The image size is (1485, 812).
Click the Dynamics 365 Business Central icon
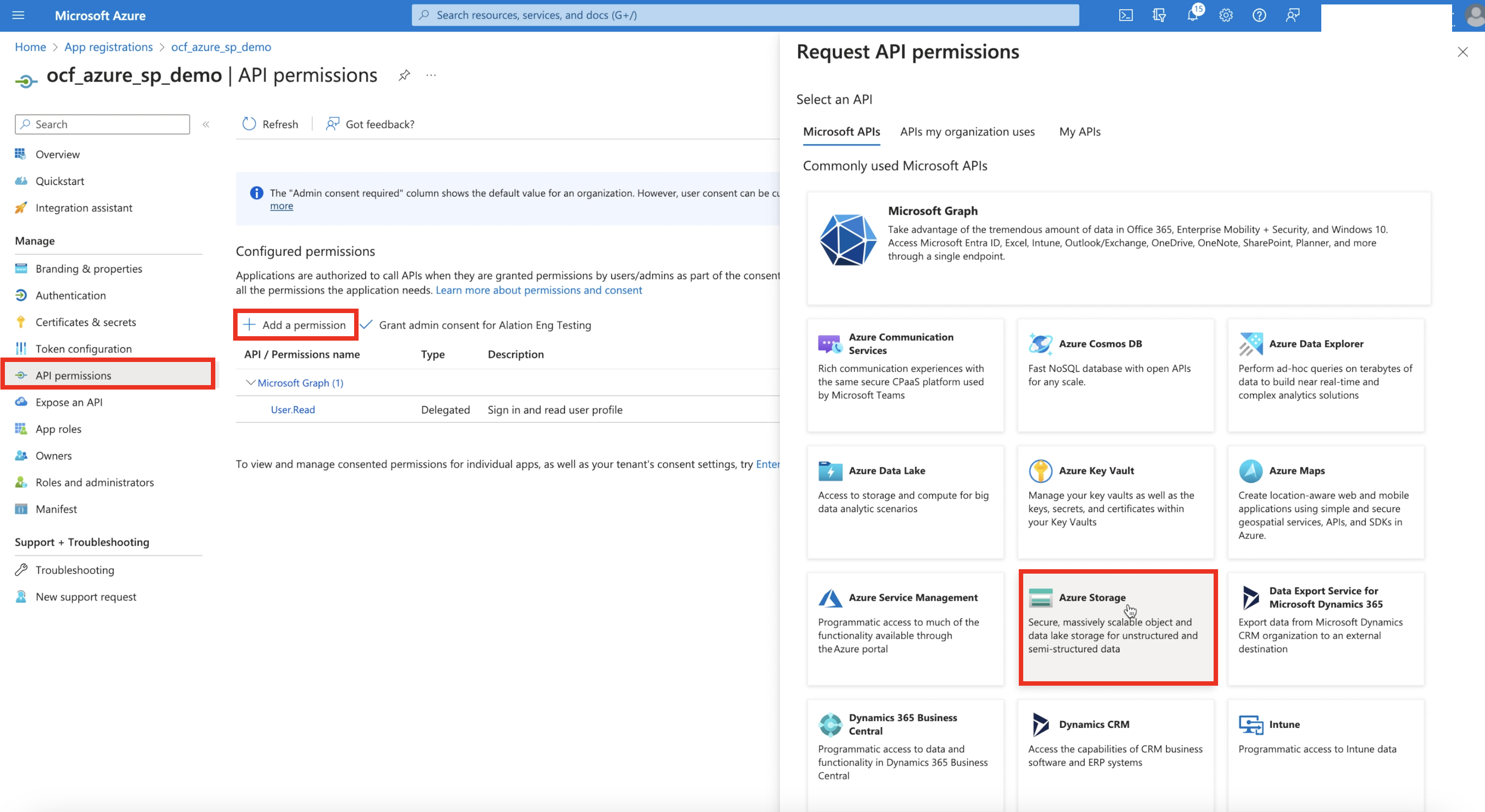click(x=830, y=724)
